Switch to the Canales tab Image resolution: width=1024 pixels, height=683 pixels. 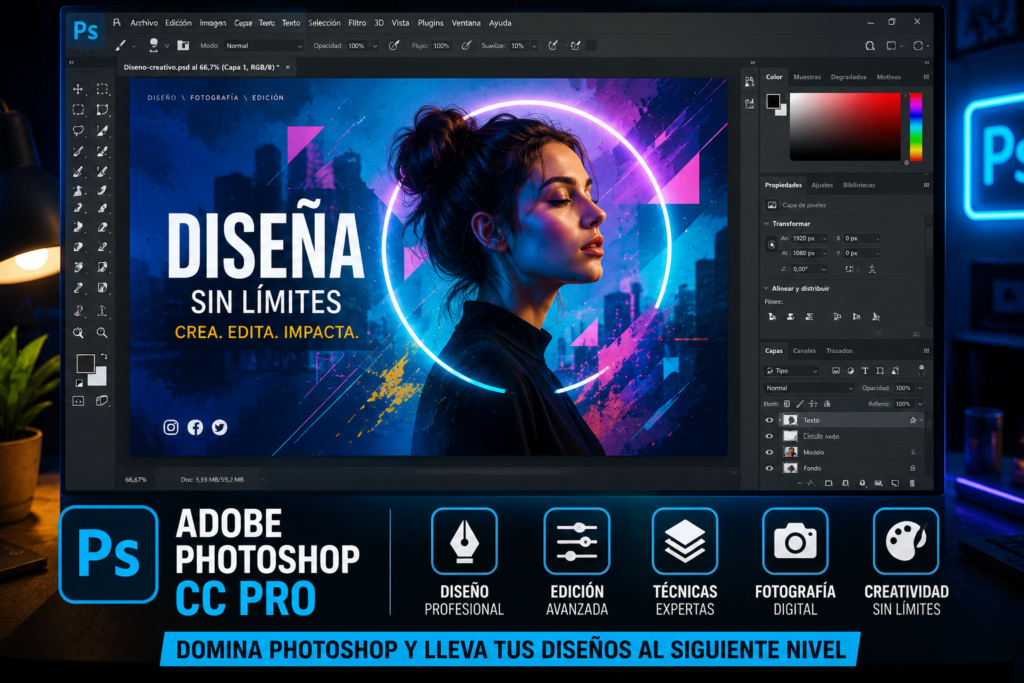click(x=805, y=351)
